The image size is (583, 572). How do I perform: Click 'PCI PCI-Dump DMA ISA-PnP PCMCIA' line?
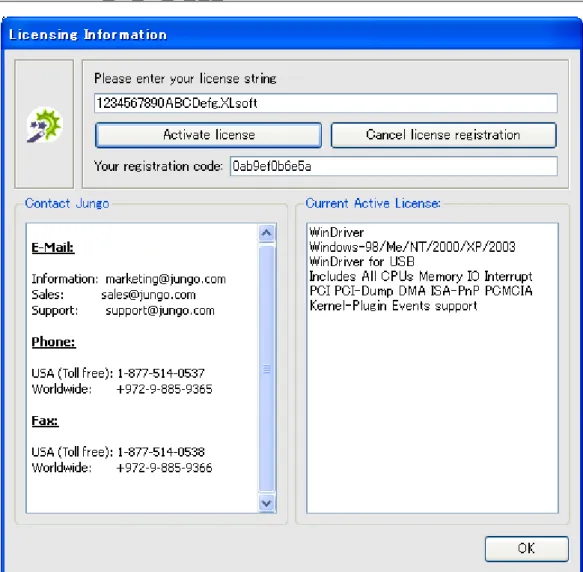click(x=421, y=291)
